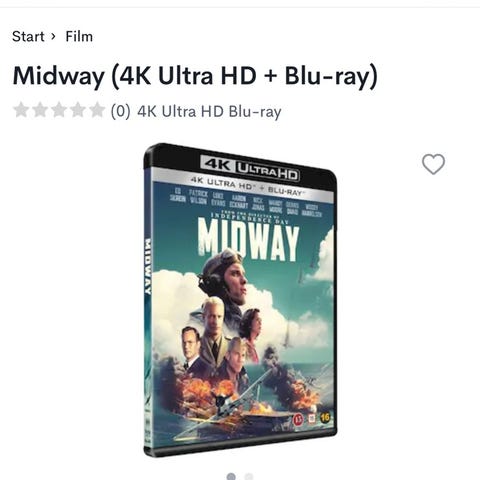Viewport: 480px width, 480px height.
Task: Click the breadcrumb chevron after Start
Action: point(53,36)
